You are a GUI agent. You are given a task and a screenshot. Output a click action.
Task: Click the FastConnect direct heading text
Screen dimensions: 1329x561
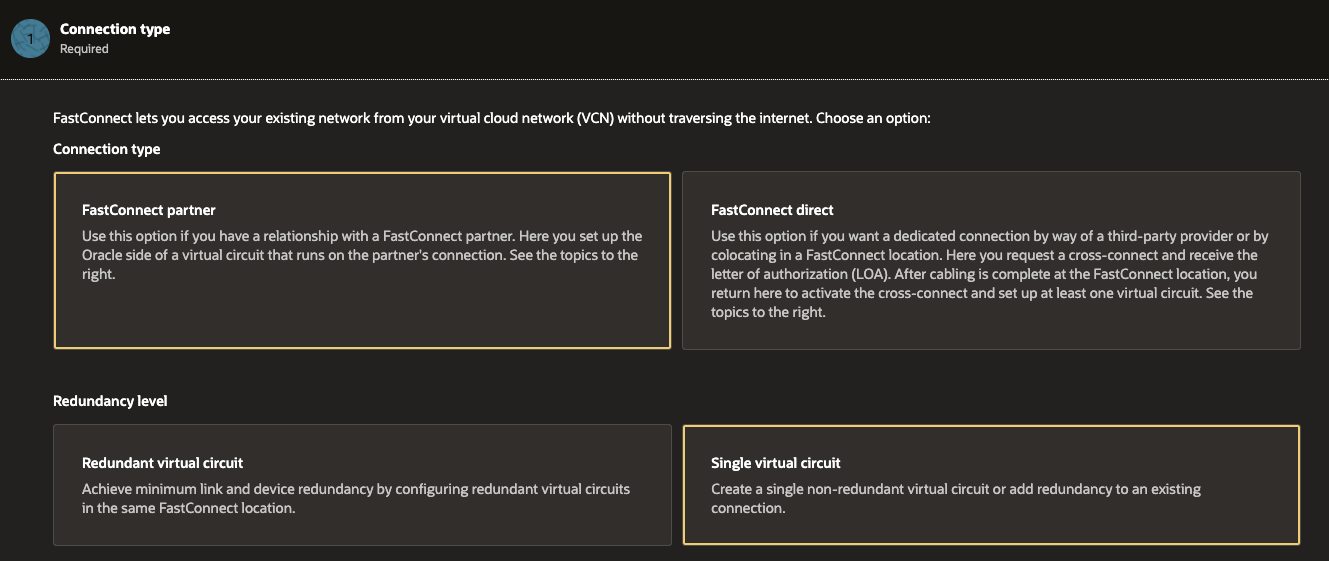click(772, 210)
